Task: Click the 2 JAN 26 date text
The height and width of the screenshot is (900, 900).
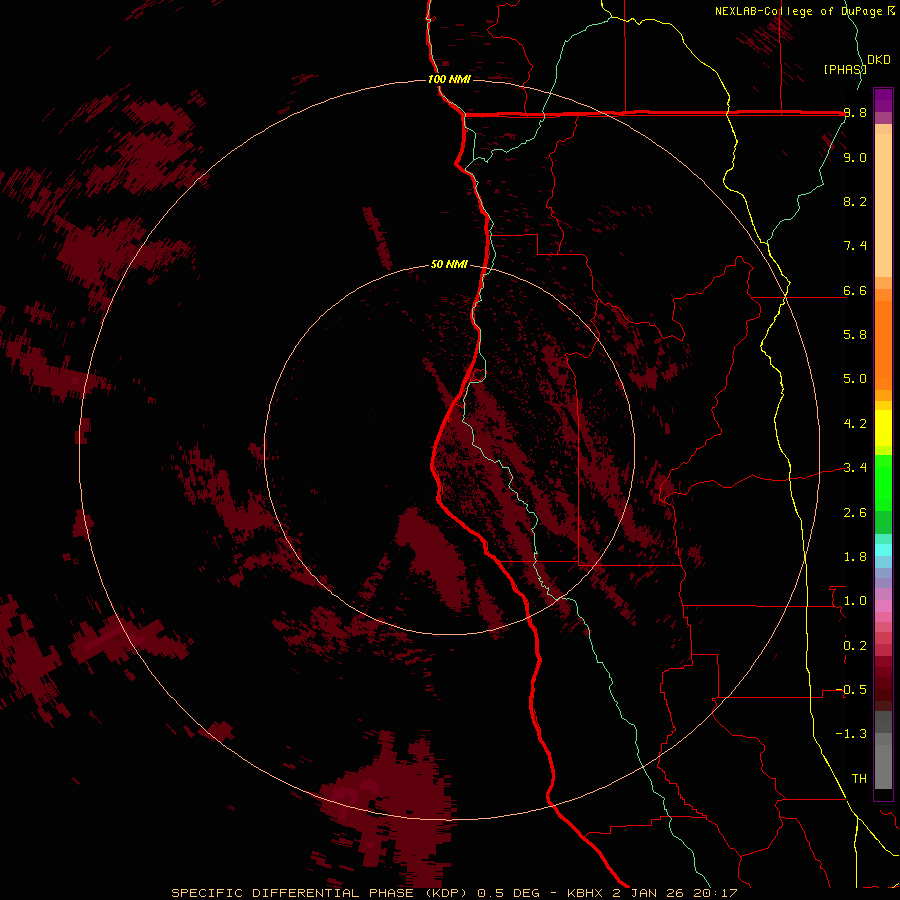Action: tap(648, 893)
